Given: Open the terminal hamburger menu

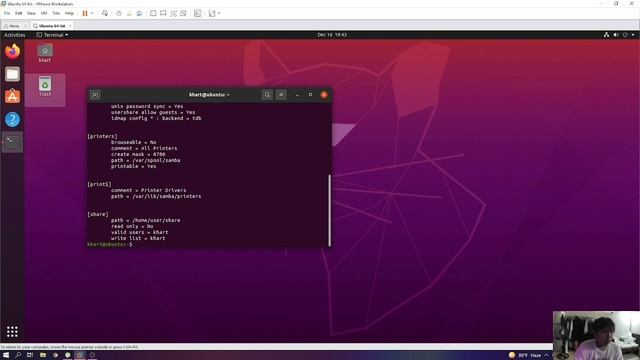Looking at the screenshot, I should (x=281, y=95).
